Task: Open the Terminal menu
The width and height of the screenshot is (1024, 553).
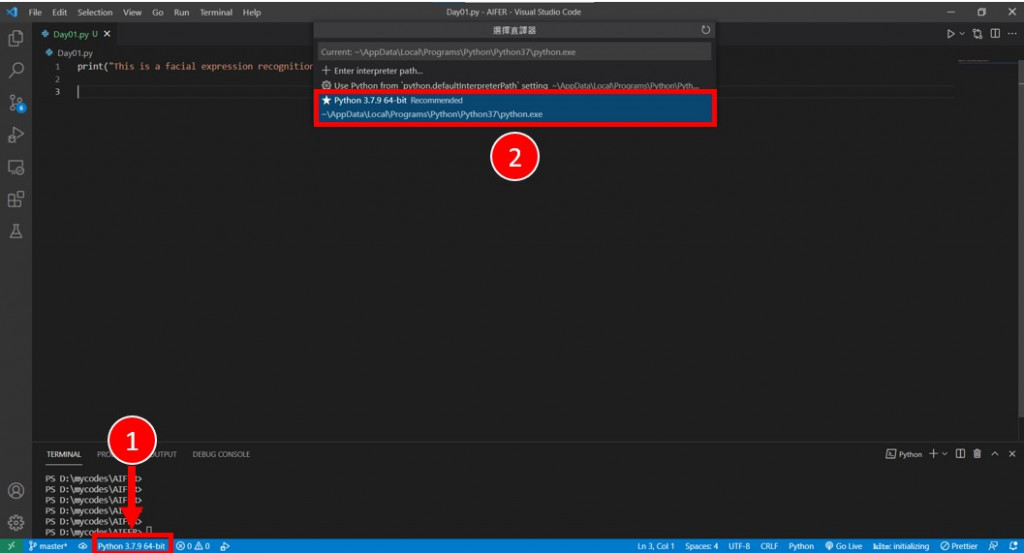Action: pyautogui.click(x=216, y=12)
